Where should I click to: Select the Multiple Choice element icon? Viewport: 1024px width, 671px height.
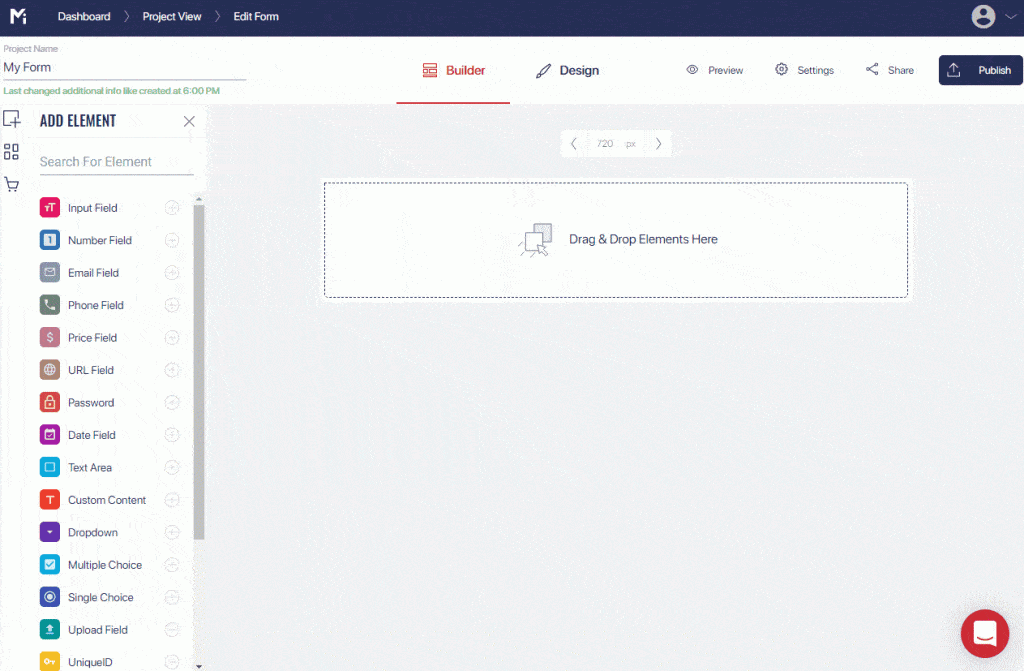[x=50, y=565]
